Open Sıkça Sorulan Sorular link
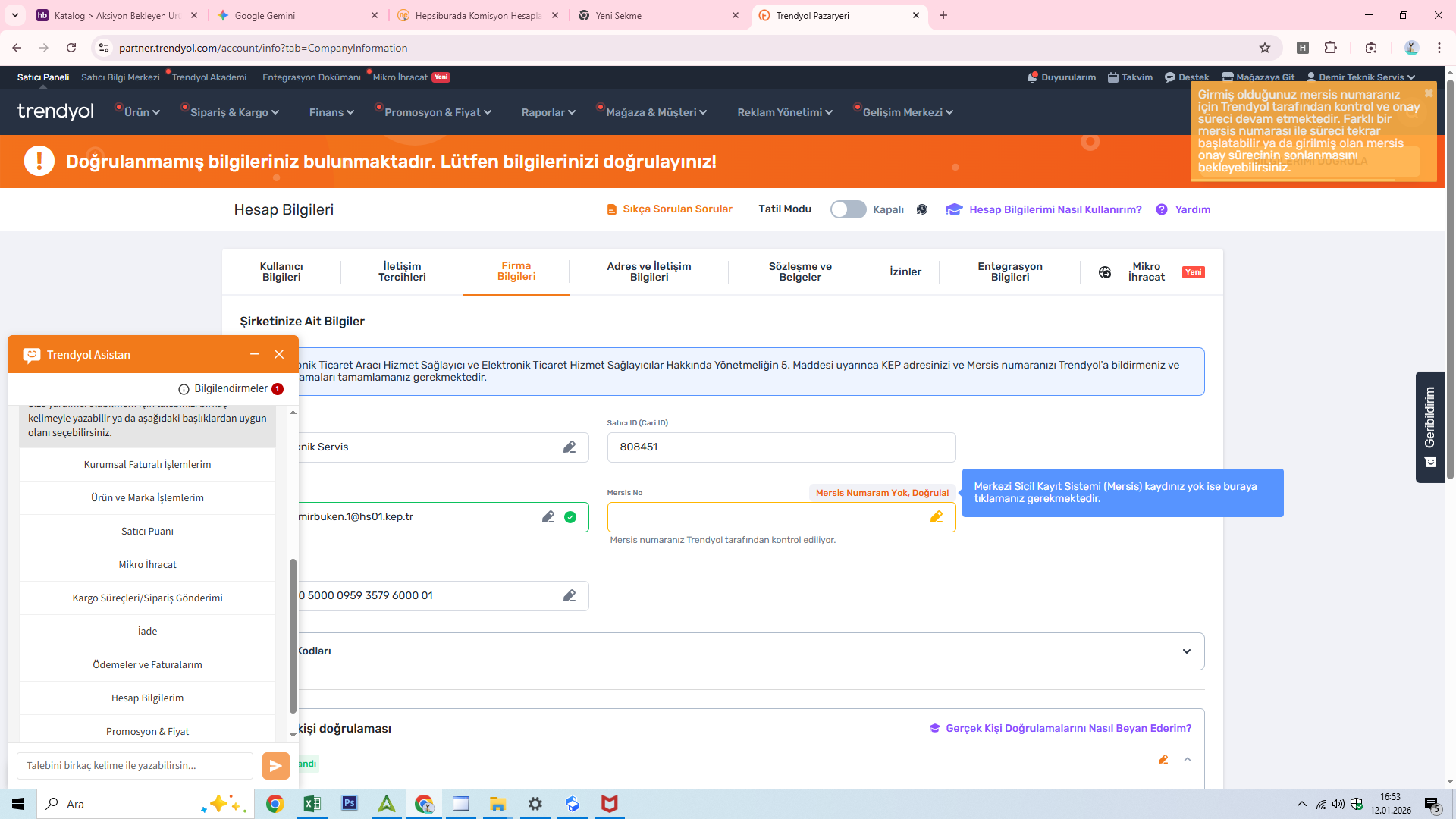Image resolution: width=1456 pixels, height=819 pixels. coord(670,209)
